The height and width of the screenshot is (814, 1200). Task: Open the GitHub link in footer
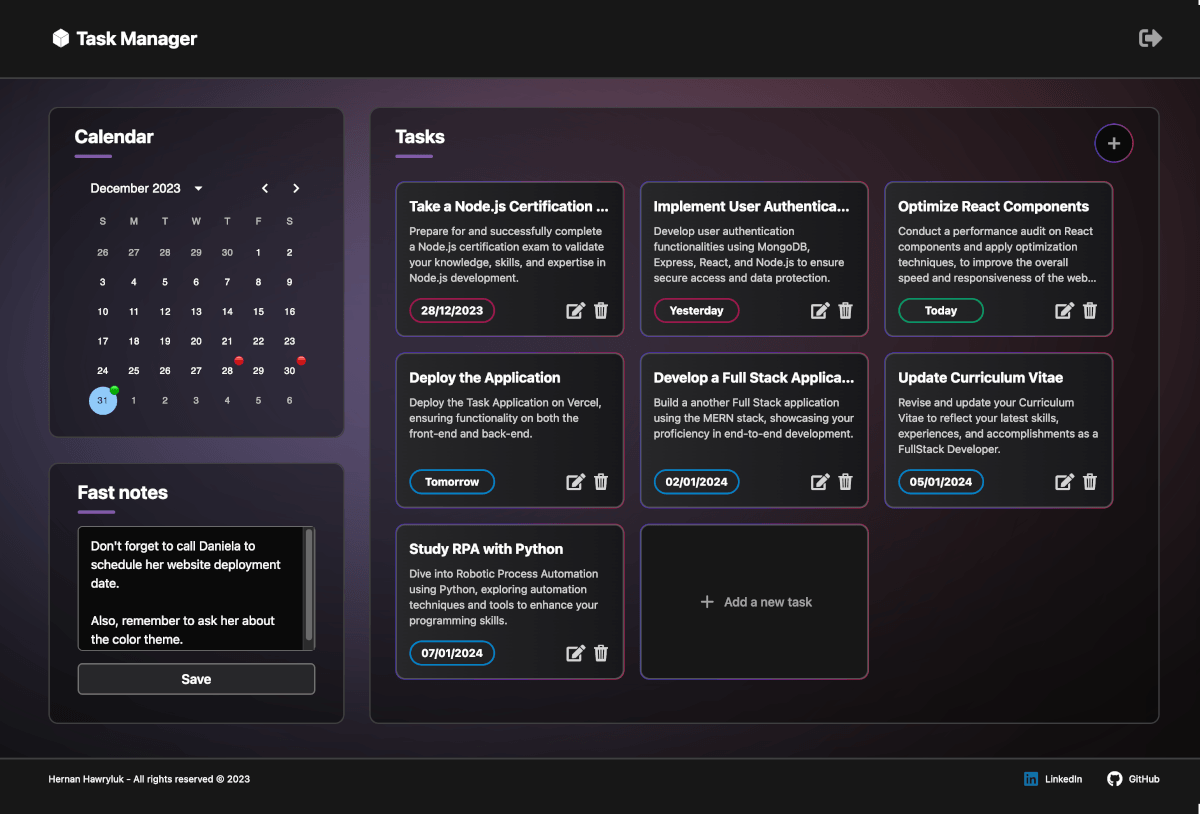pyautogui.click(x=1134, y=779)
